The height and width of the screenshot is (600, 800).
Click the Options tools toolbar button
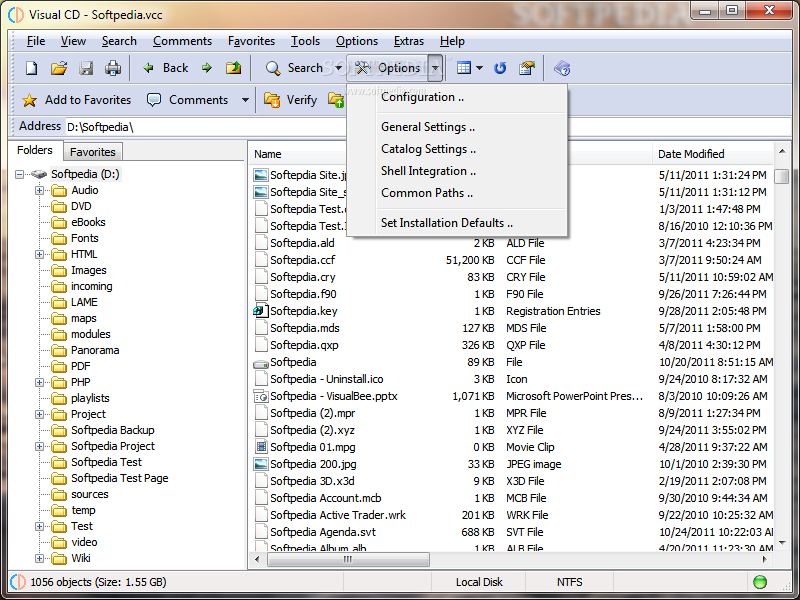(x=387, y=68)
